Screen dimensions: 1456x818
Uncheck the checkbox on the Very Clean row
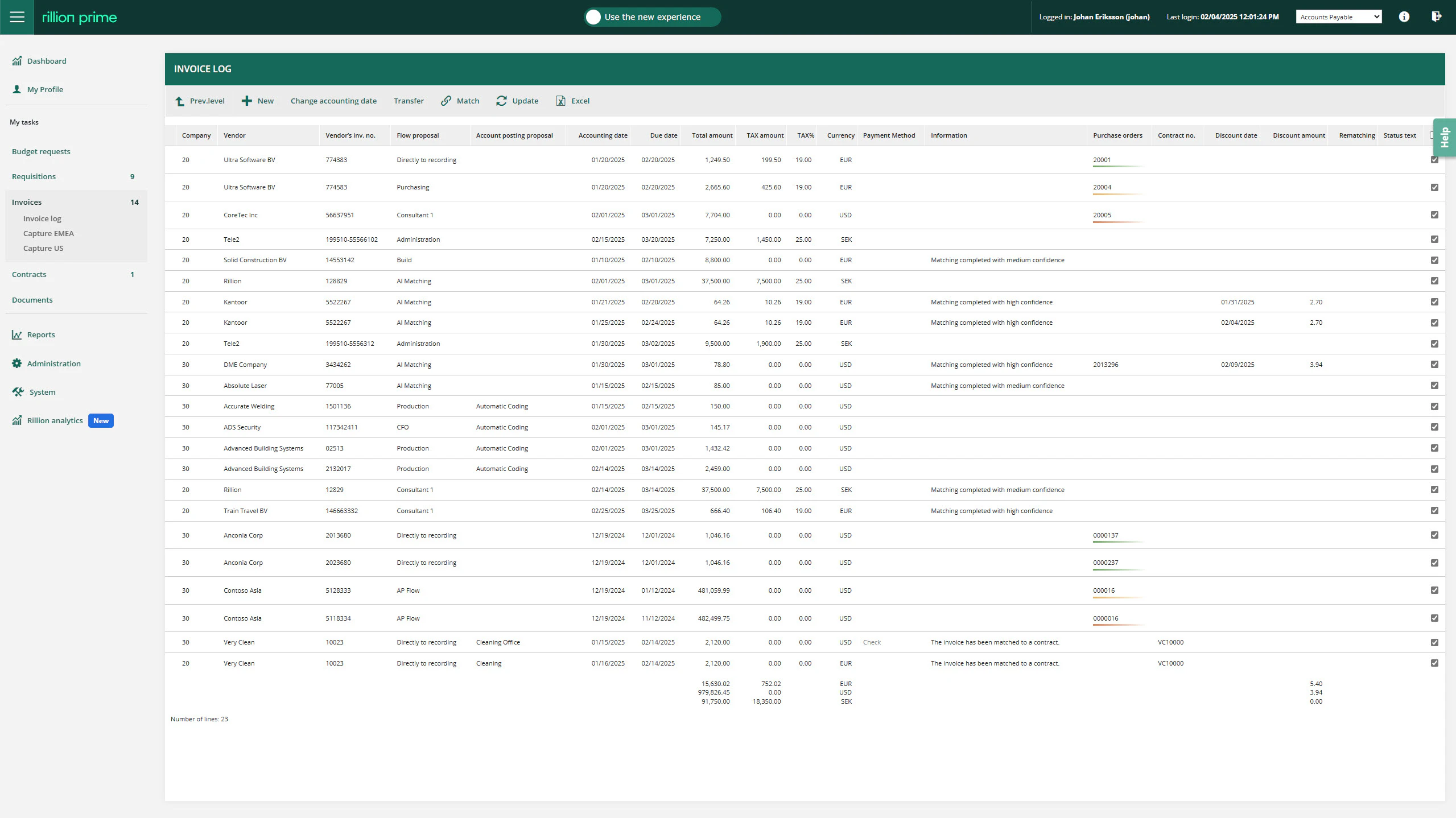tap(1434, 642)
